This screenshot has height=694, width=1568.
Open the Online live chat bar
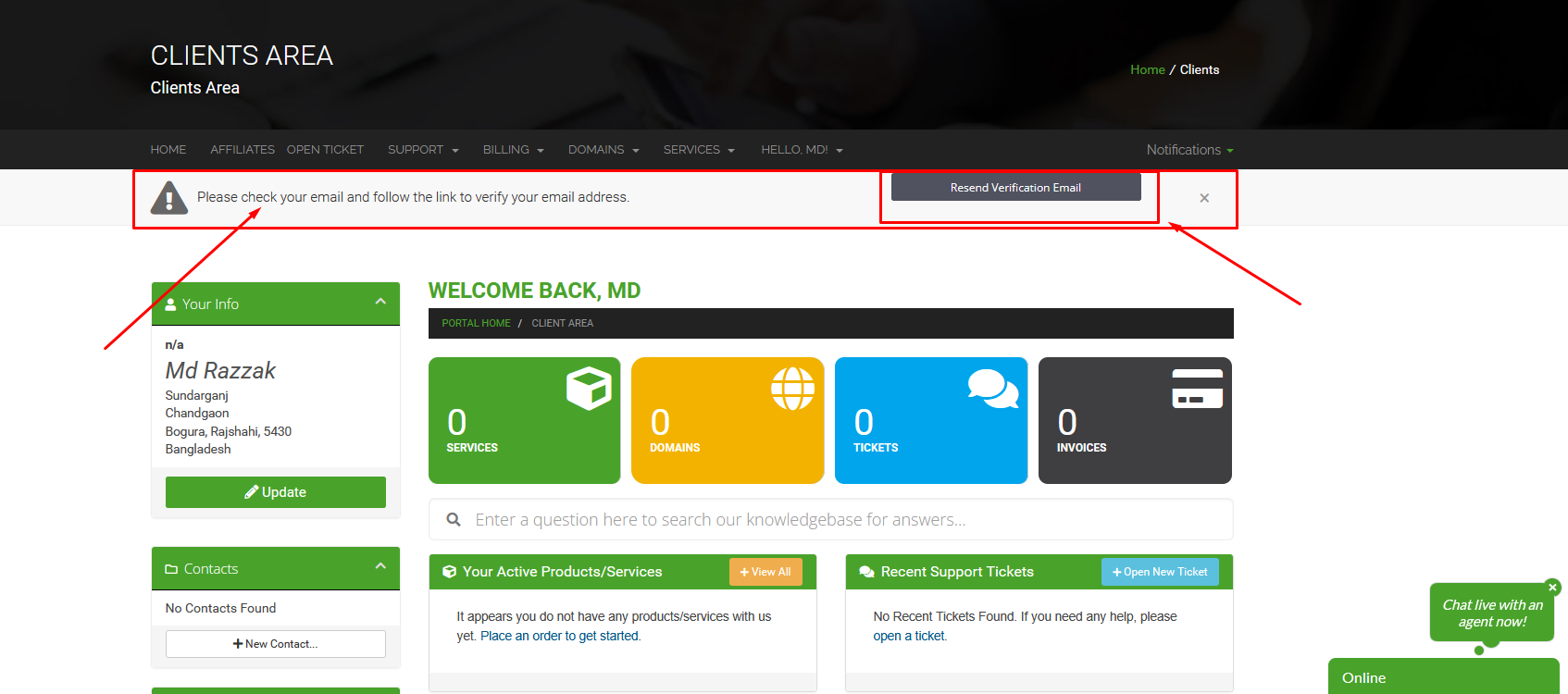(x=1442, y=677)
